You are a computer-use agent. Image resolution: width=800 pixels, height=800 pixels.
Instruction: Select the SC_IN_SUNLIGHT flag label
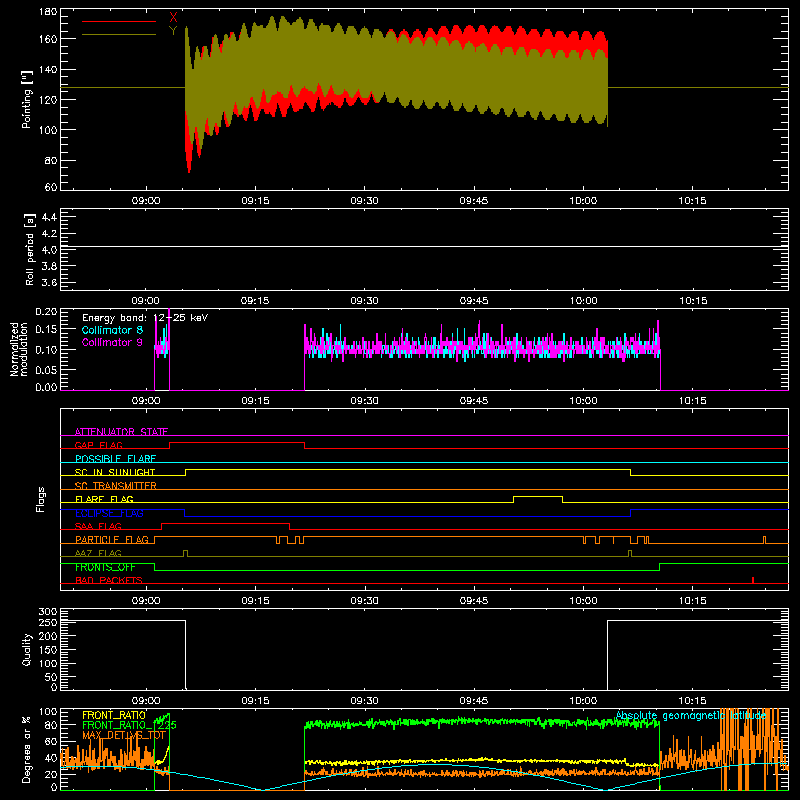(x=115, y=472)
